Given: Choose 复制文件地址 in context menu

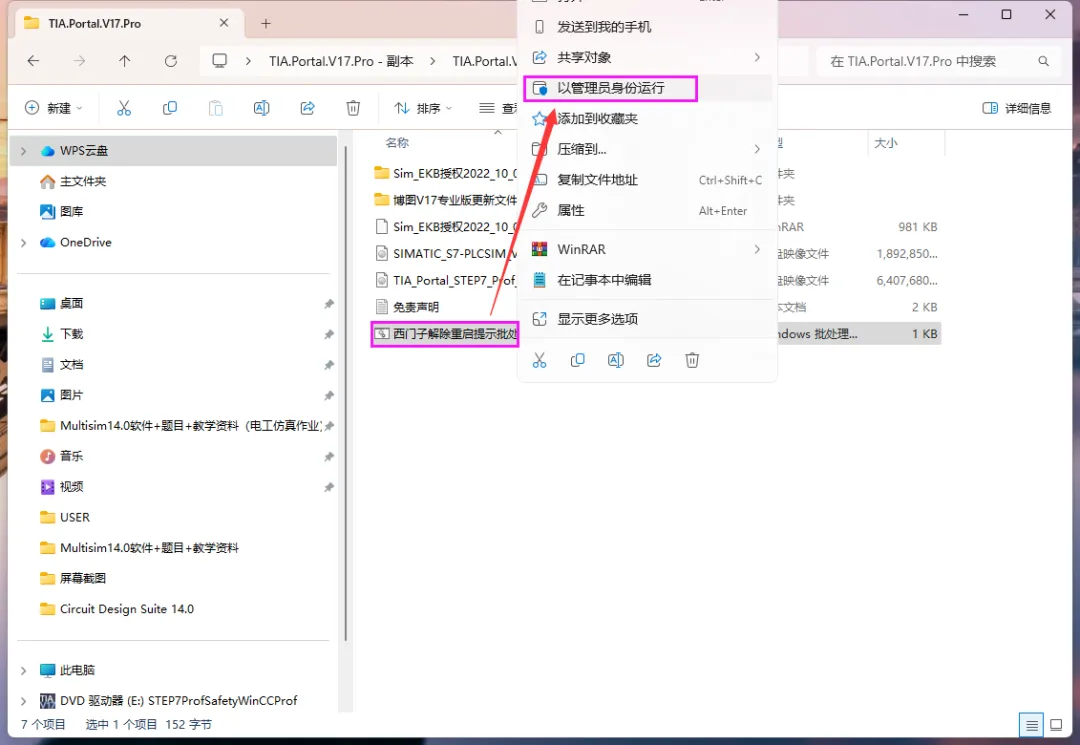Looking at the screenshot, I should 647,180.
